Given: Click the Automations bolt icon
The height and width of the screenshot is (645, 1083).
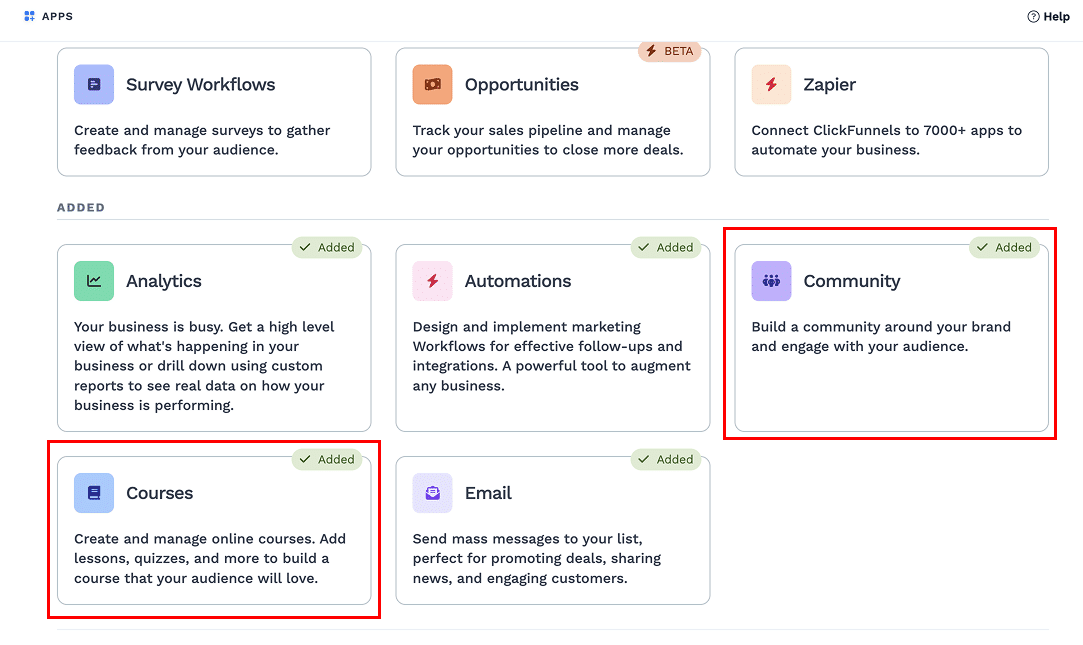Looking at the screenshot, I should tap(432, 281).
